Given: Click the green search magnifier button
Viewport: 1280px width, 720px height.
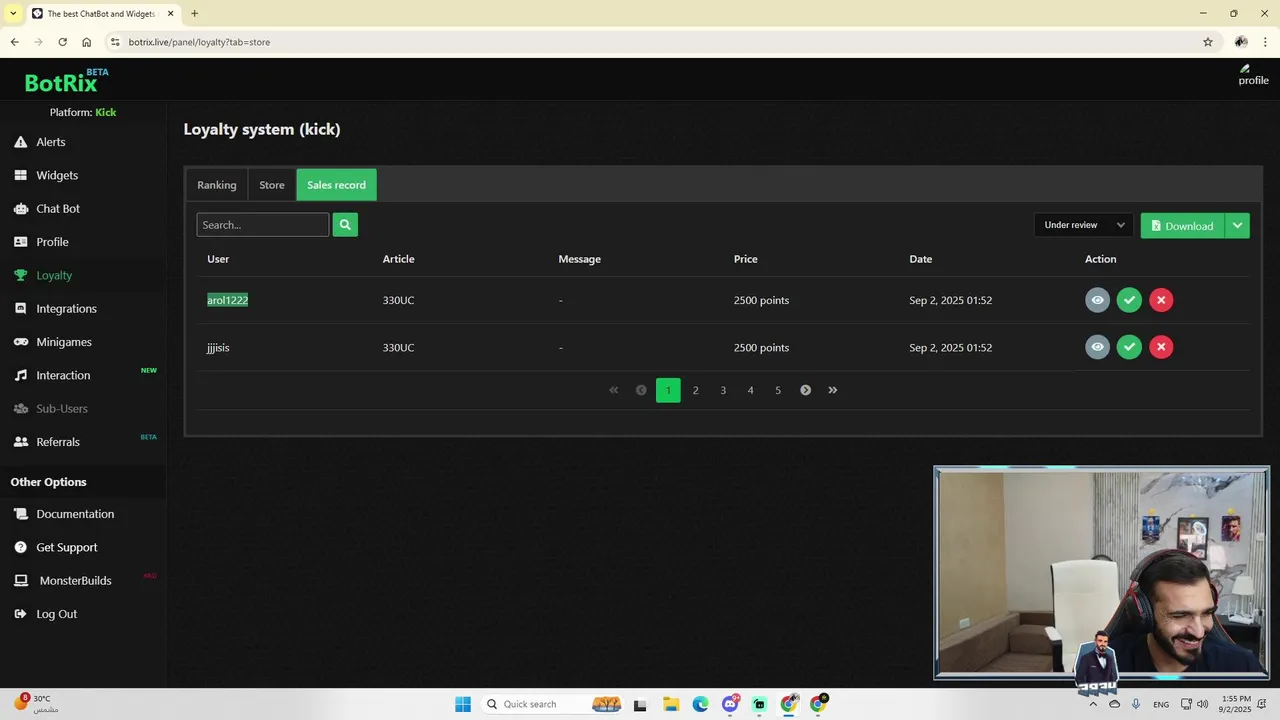Looking at the screenshot, I should [345, 225].
